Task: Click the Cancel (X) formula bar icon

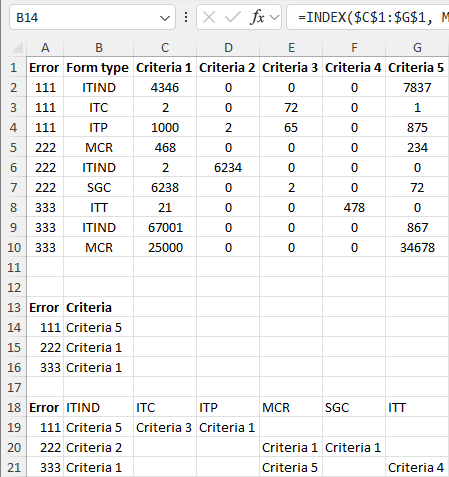Action: pyautogui.click(x=209, y=17)
